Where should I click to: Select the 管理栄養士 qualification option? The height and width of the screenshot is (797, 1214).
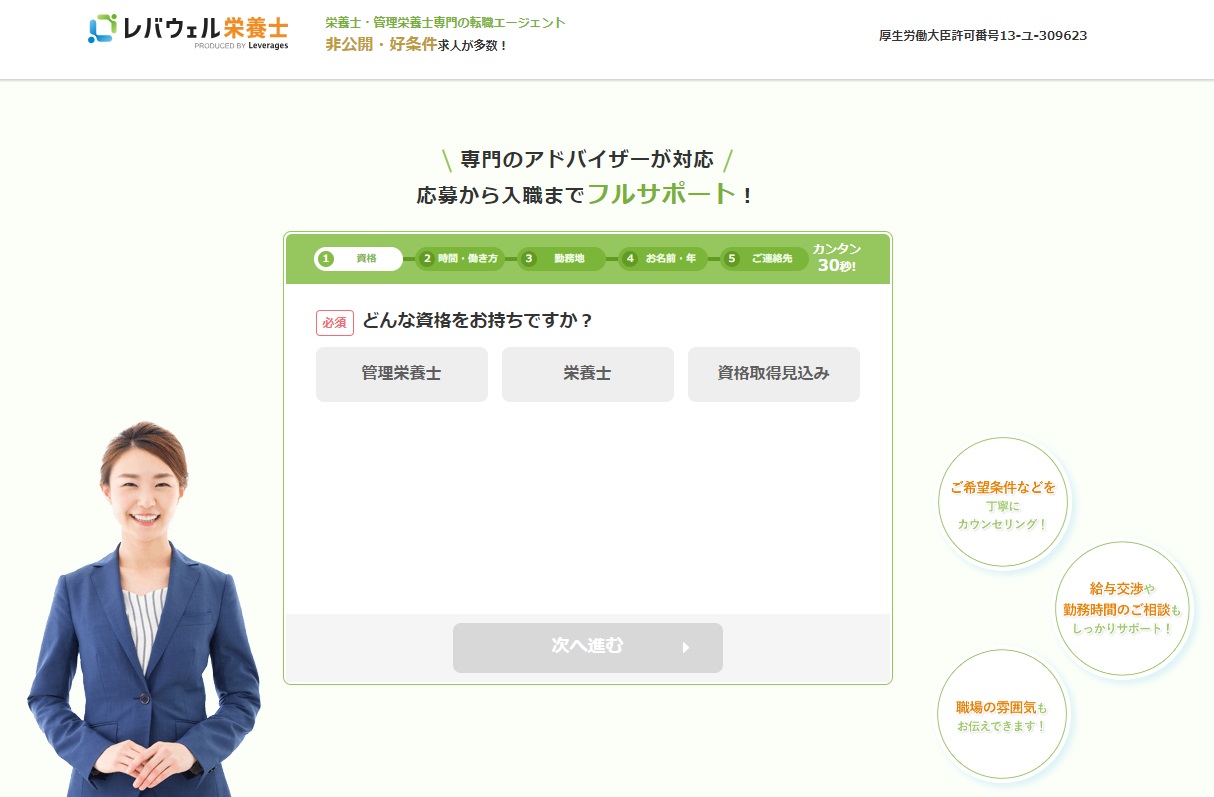401,374
